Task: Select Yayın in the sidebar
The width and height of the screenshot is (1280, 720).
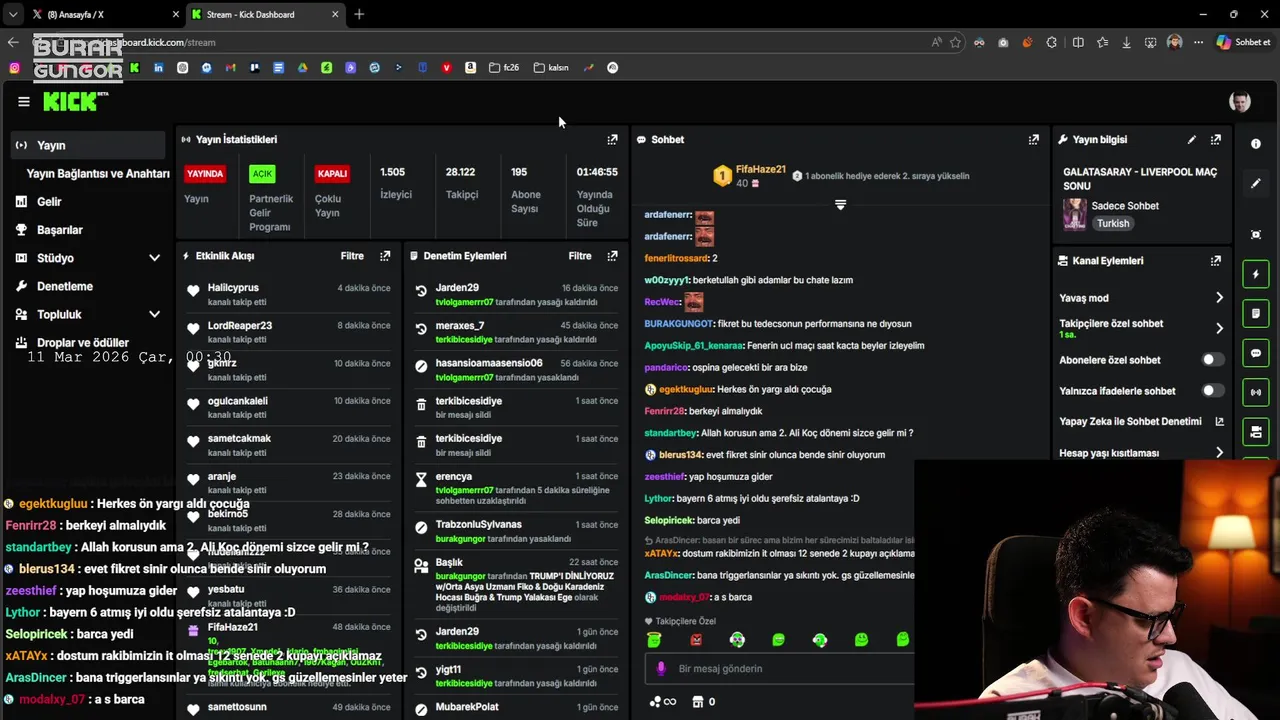Action: click(90, 146)
